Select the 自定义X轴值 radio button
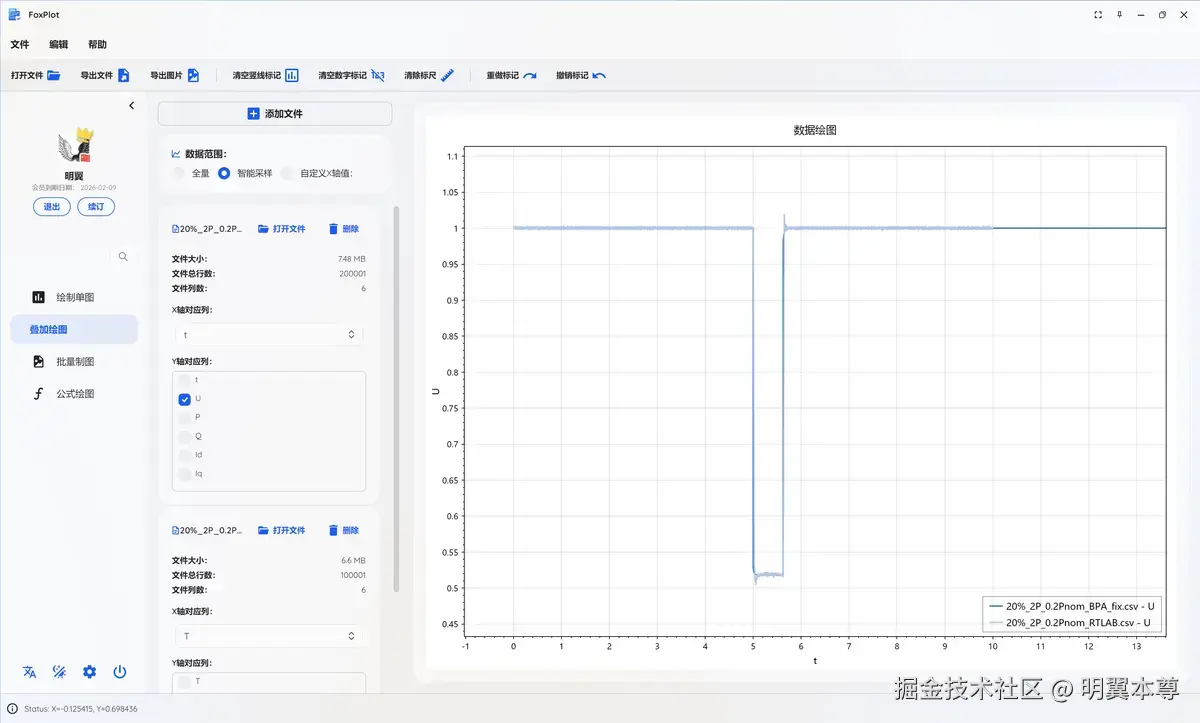The image size is (1200, 723). point(287,173)
